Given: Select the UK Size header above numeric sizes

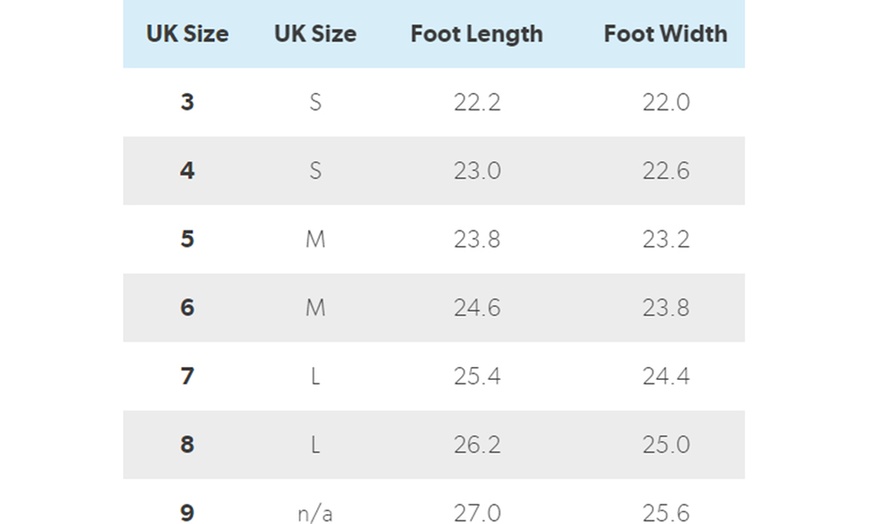Looking at the screenshot, I should pyautogui.click(x=187, y=34).
